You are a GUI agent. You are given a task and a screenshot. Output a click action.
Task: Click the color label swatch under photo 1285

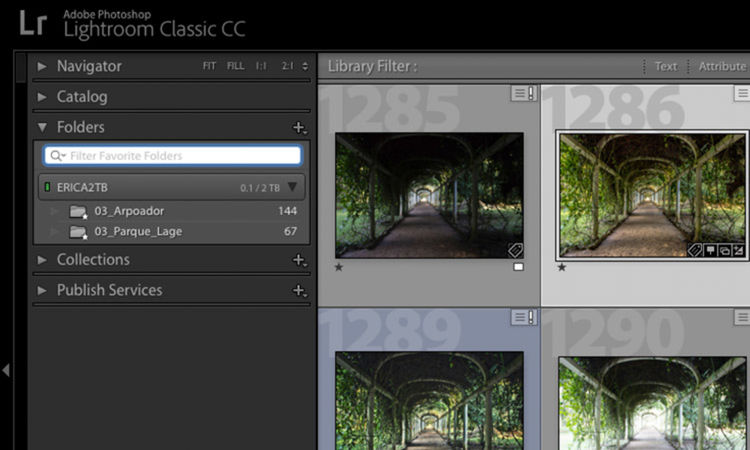point(518,267)
